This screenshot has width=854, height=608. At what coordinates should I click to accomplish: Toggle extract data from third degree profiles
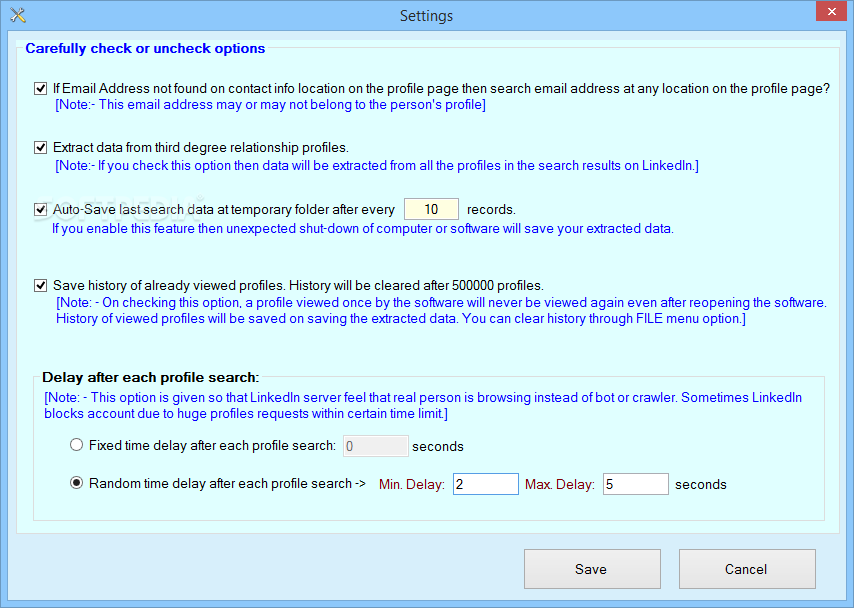click(x=40, y=148)
